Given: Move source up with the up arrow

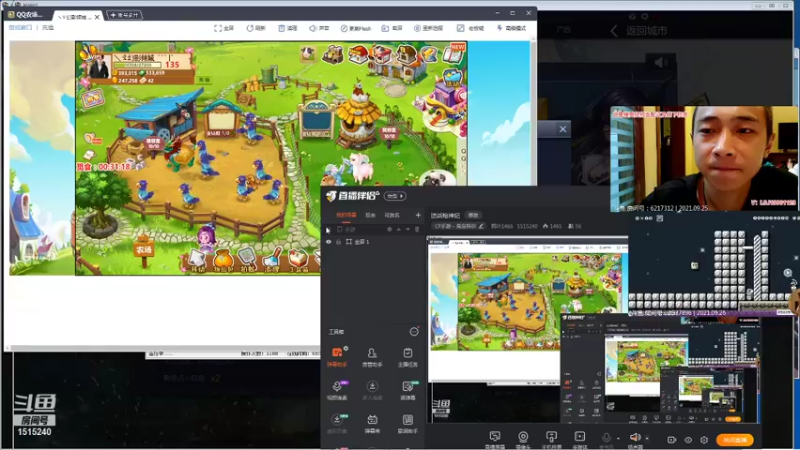Looking at the screenshot, I should 398,230.
